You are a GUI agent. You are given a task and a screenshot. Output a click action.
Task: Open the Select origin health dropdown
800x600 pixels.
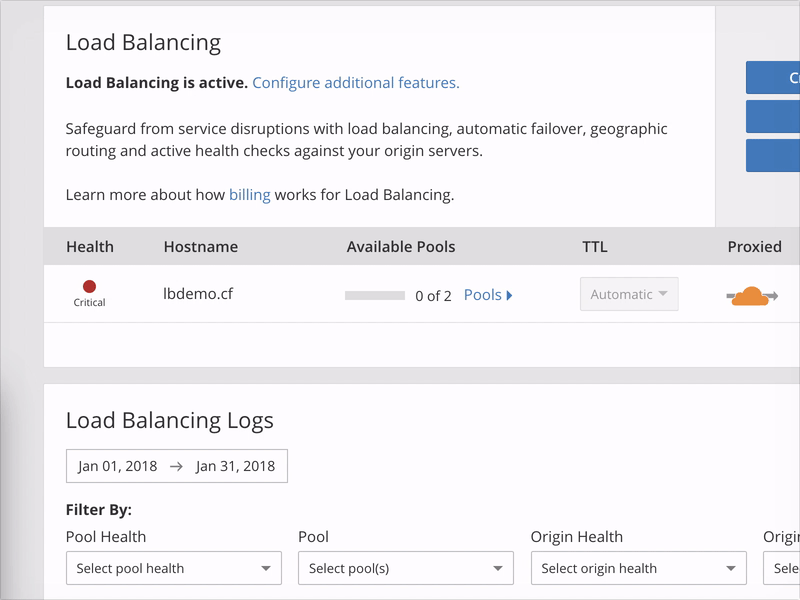coord(638,568)
